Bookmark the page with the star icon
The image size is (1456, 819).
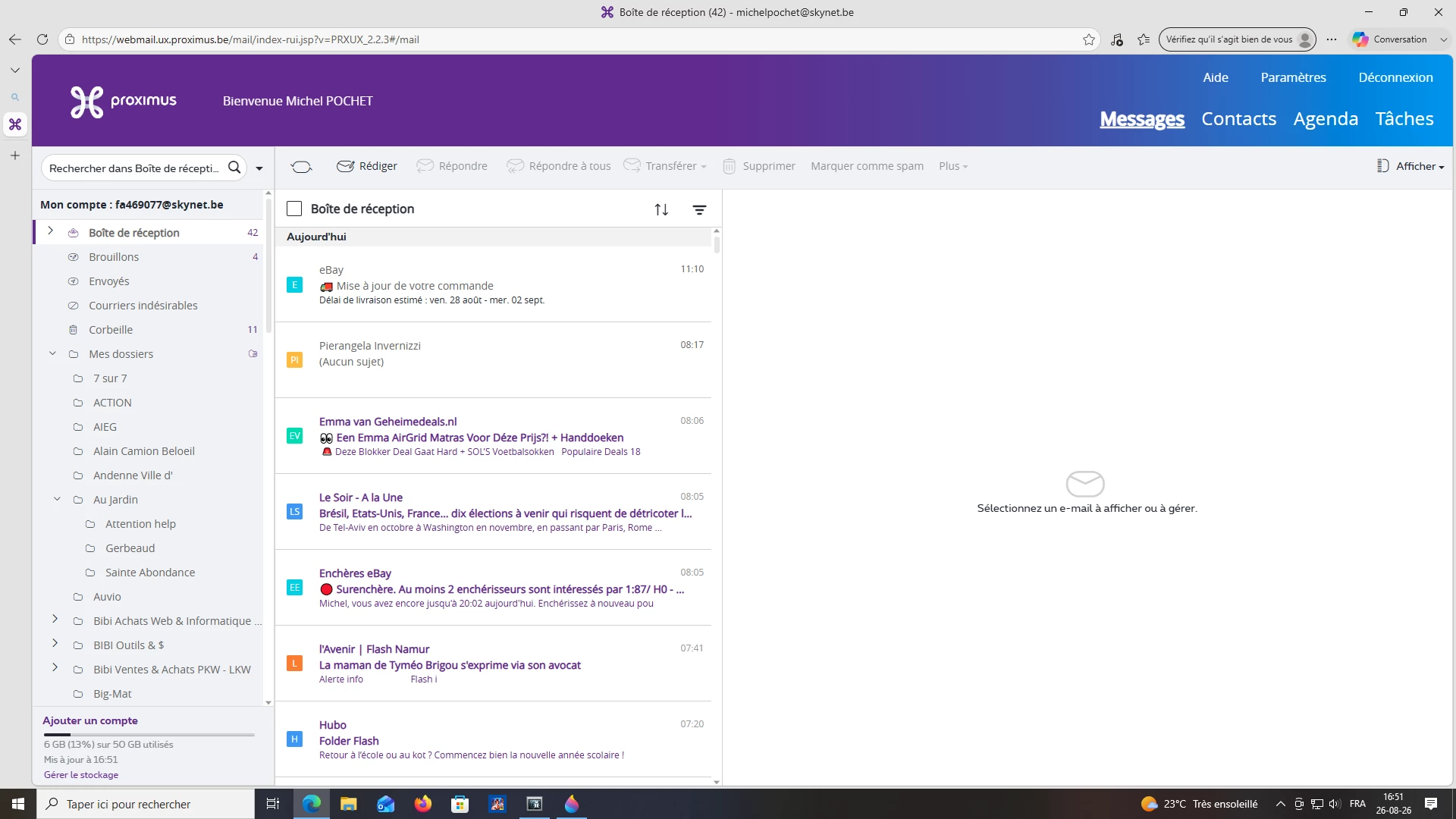pyautogui.click(x=1089, y=39)
